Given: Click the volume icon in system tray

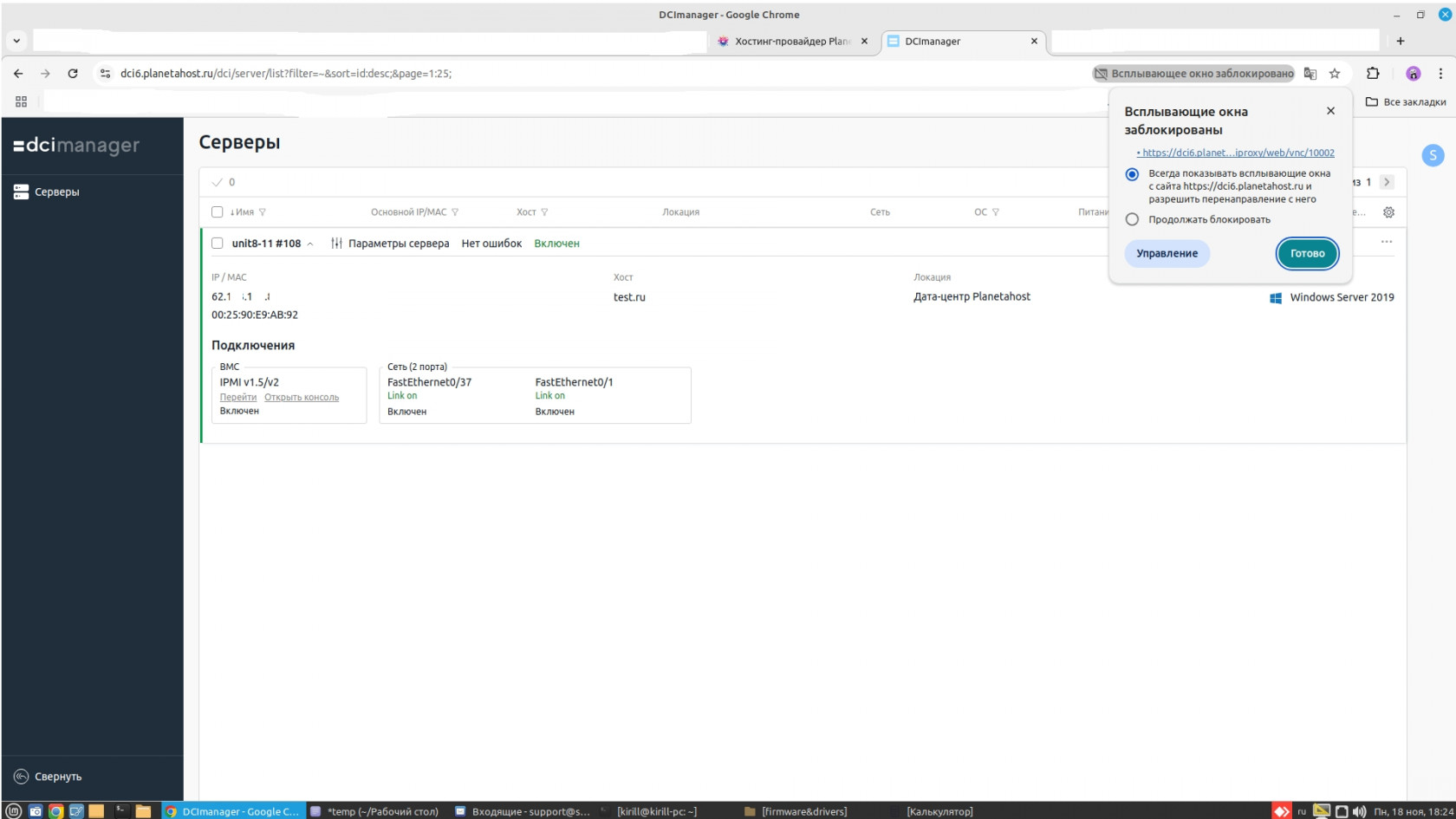Looking at the screenshot, I should [1359, 811].
